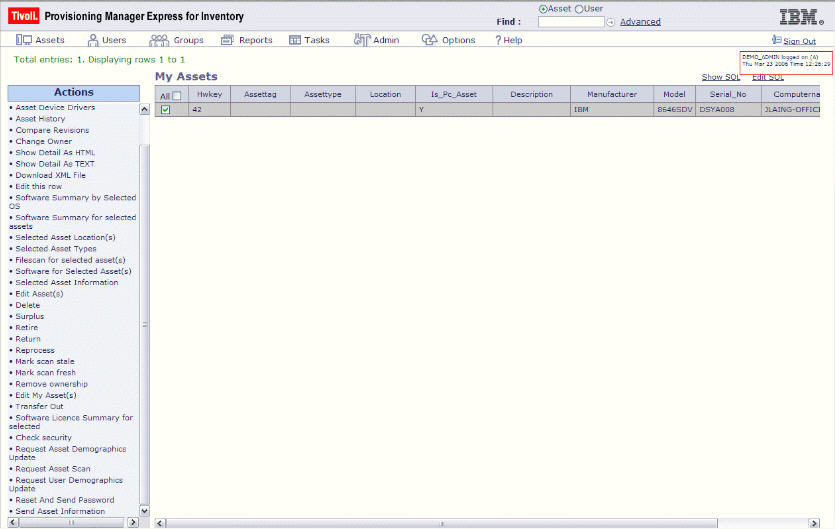
Task: Click the Edit SQL link
Action: [x=768, y=77]
